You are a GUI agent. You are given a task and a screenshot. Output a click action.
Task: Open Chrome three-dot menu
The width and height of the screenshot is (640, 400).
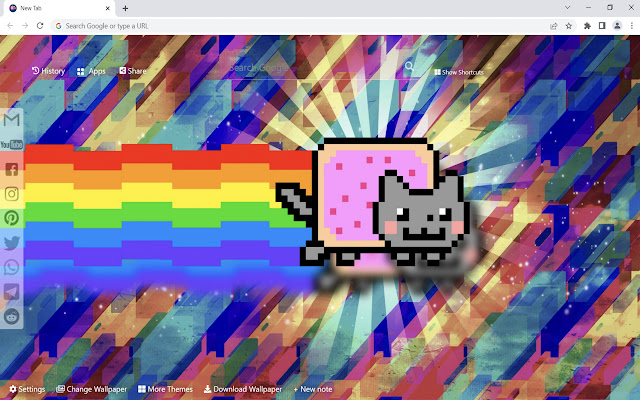coord(632,26)
